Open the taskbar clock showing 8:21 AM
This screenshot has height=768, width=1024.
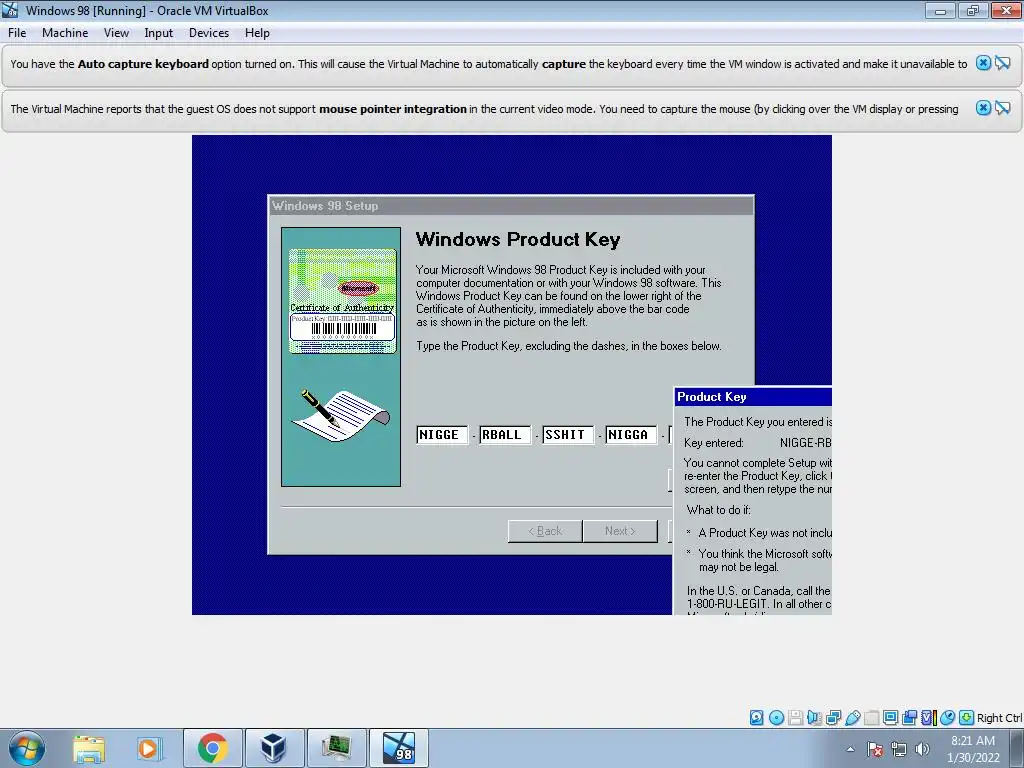coord(972,749)
